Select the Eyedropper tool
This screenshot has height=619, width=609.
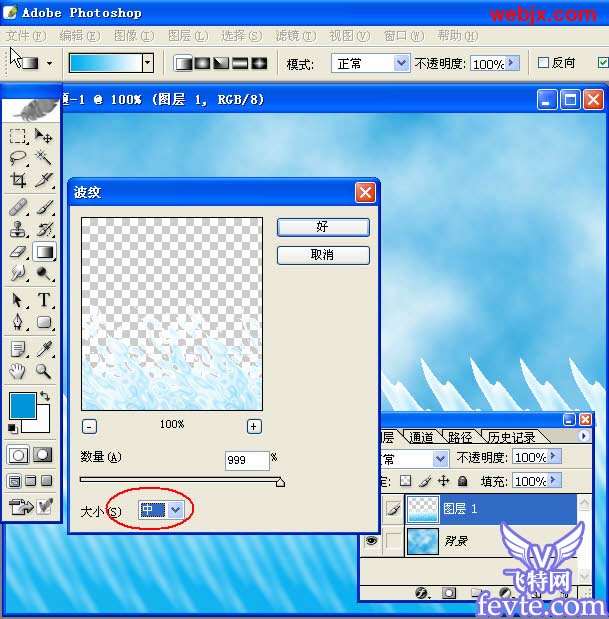click(x=44, y=348)
